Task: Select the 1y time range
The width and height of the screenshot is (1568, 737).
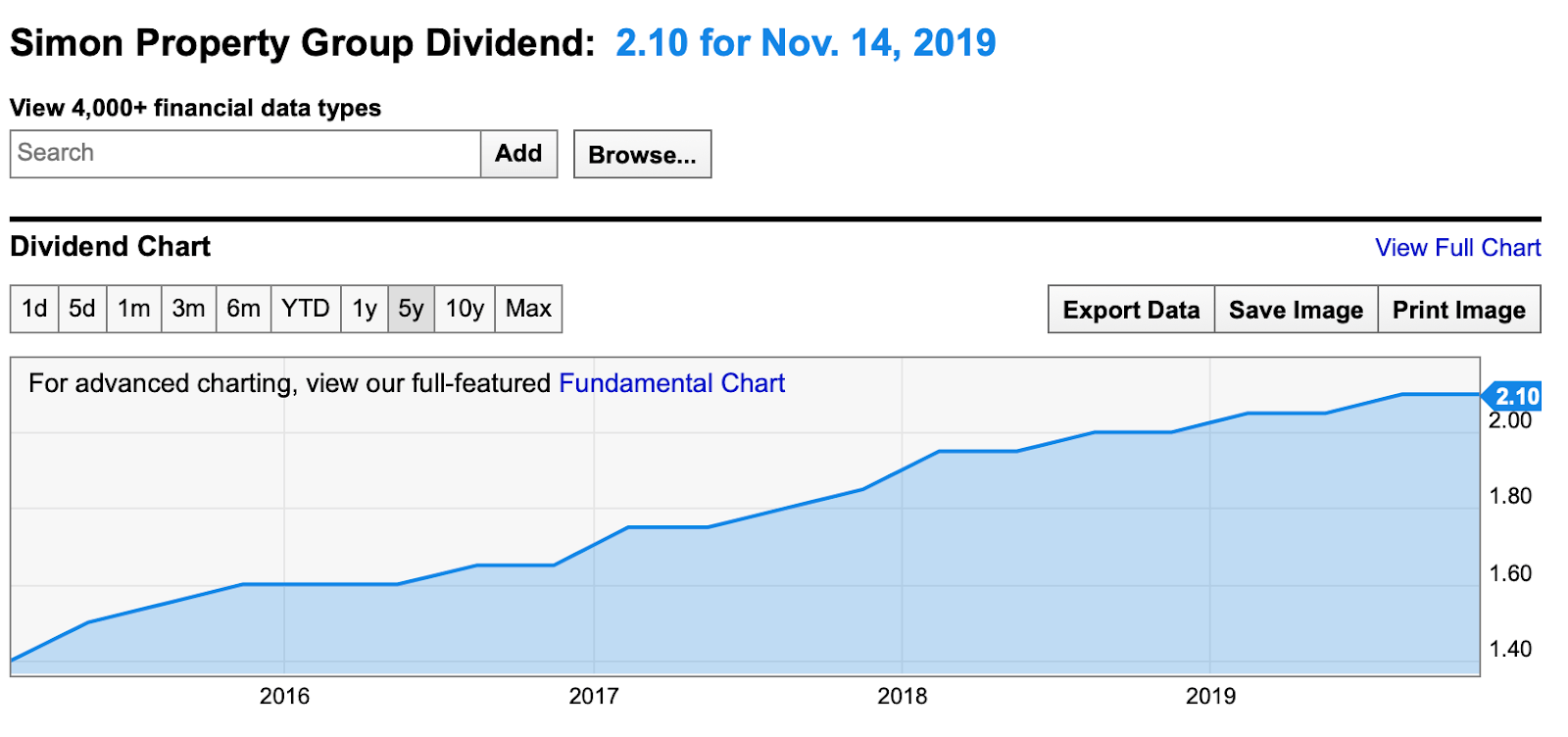Action: [365, 309]
